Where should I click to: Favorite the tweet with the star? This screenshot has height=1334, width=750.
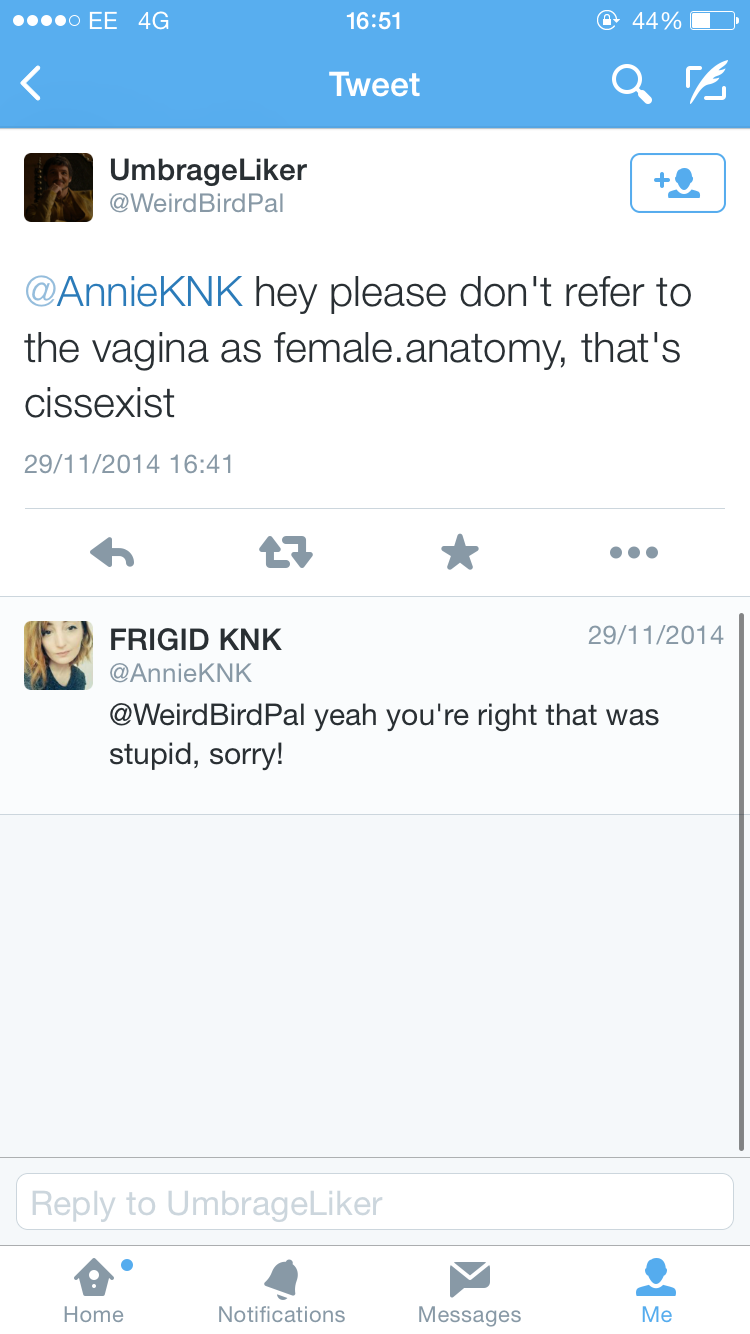pos(460,551)
